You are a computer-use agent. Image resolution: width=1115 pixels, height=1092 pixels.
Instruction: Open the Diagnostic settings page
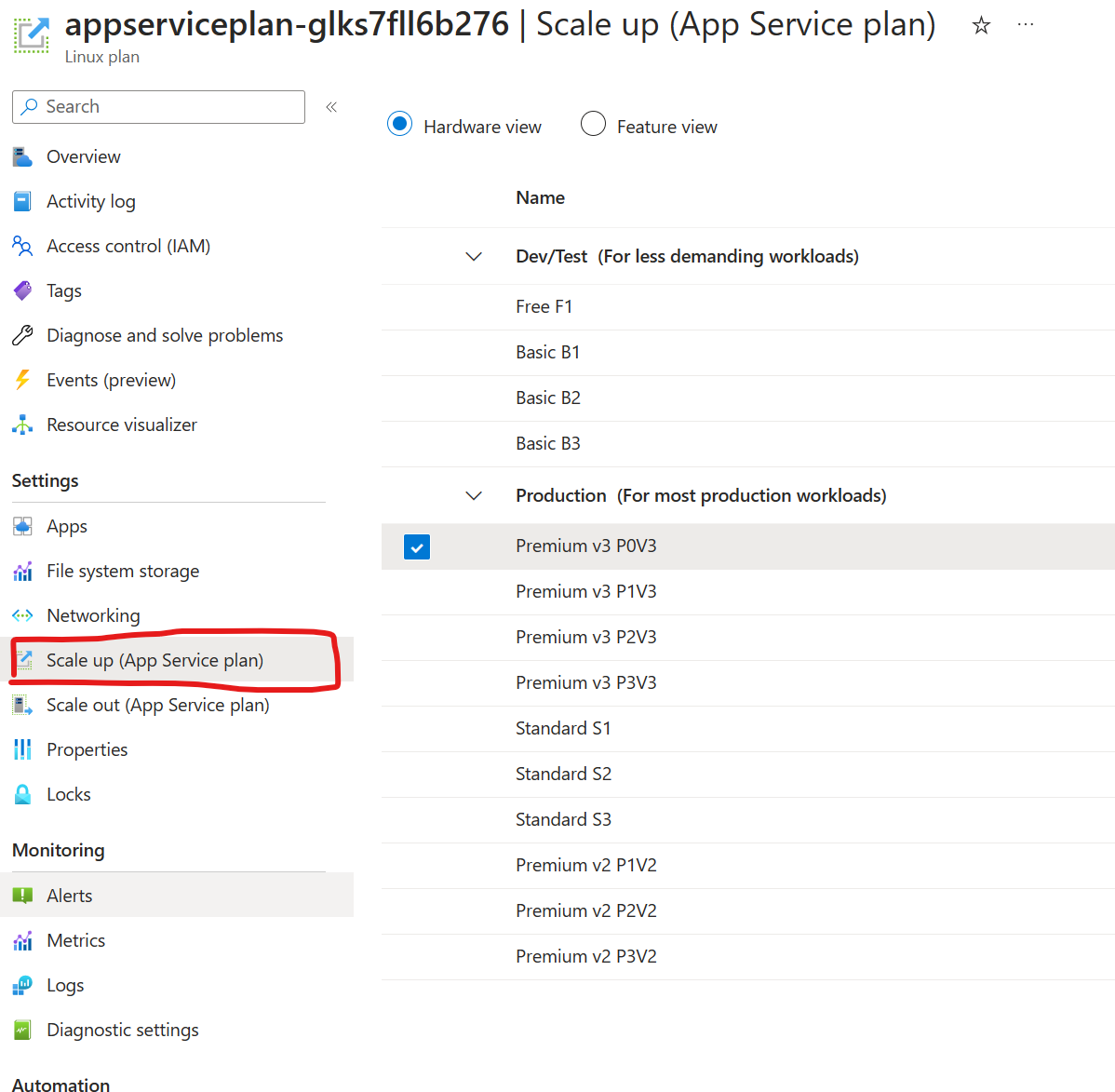tap(122, 1031)
